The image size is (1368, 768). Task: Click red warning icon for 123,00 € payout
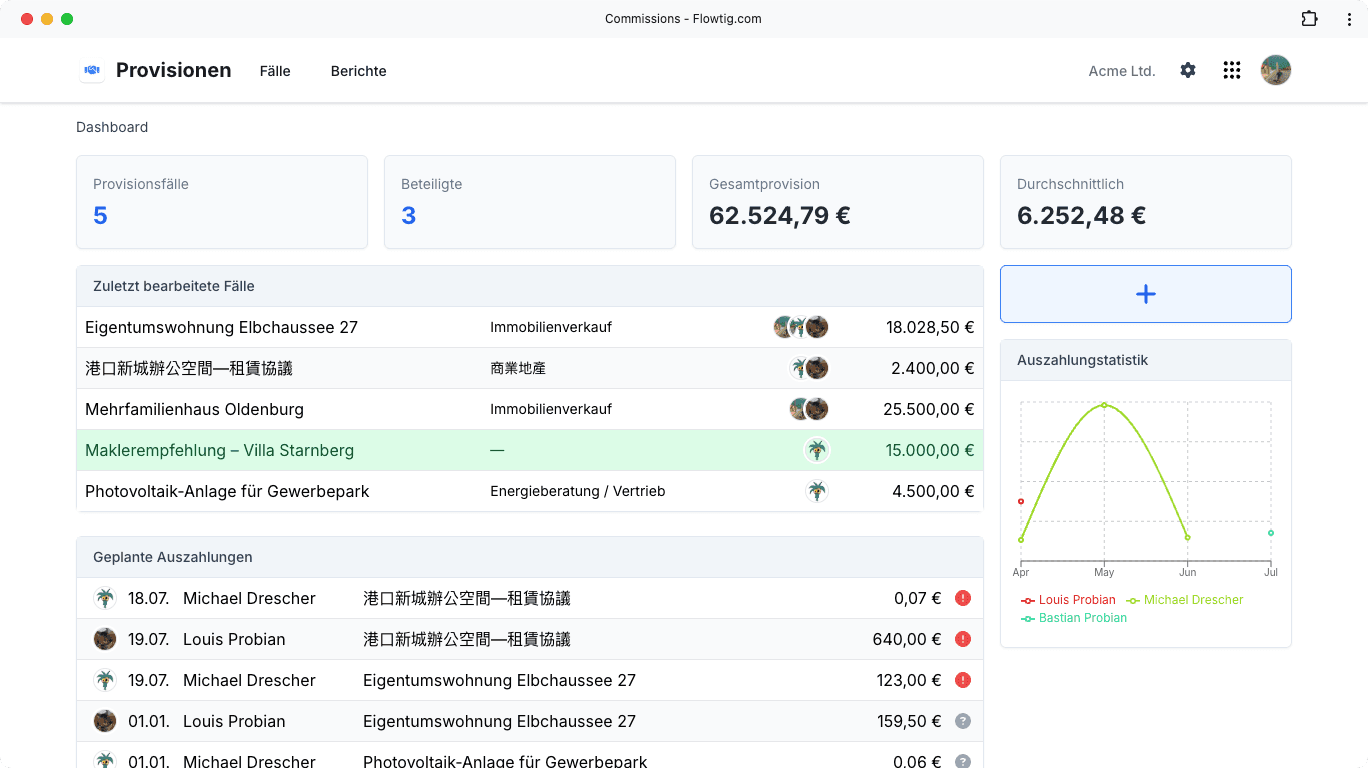963,680
